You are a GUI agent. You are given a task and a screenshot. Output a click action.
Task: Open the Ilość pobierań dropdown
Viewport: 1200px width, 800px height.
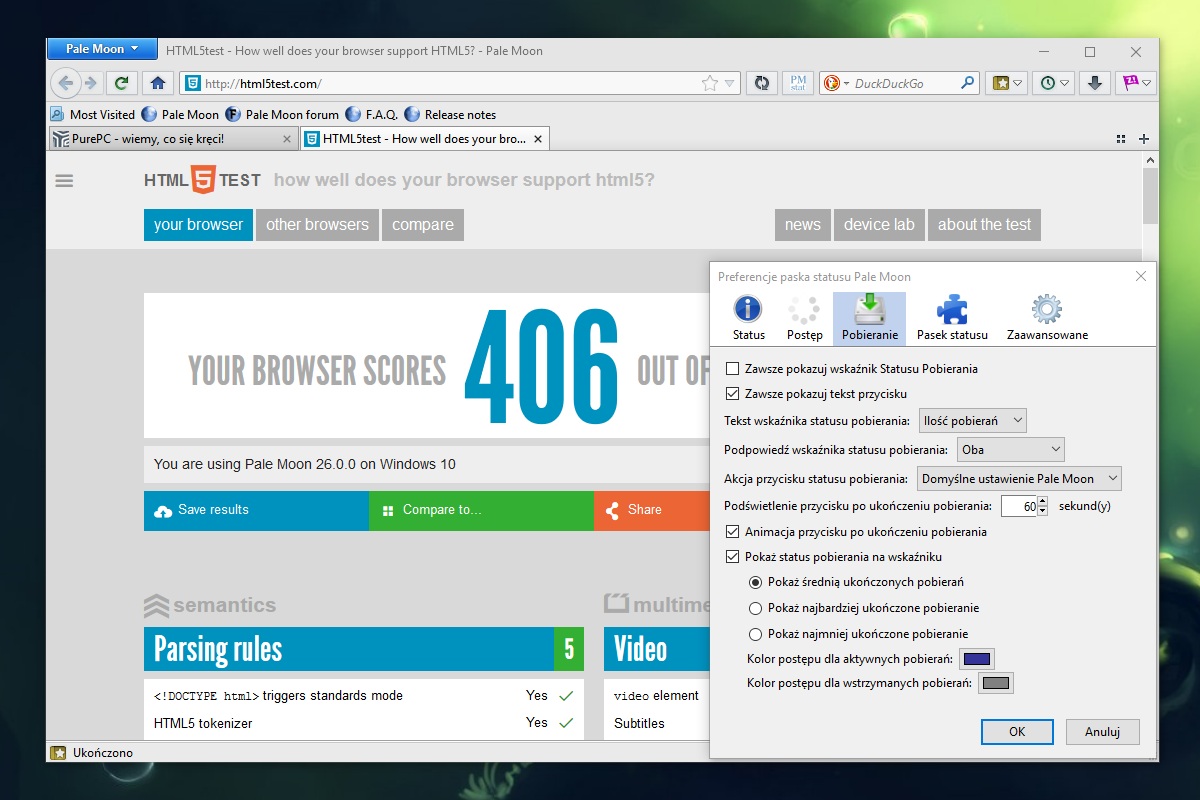point(972,421)
